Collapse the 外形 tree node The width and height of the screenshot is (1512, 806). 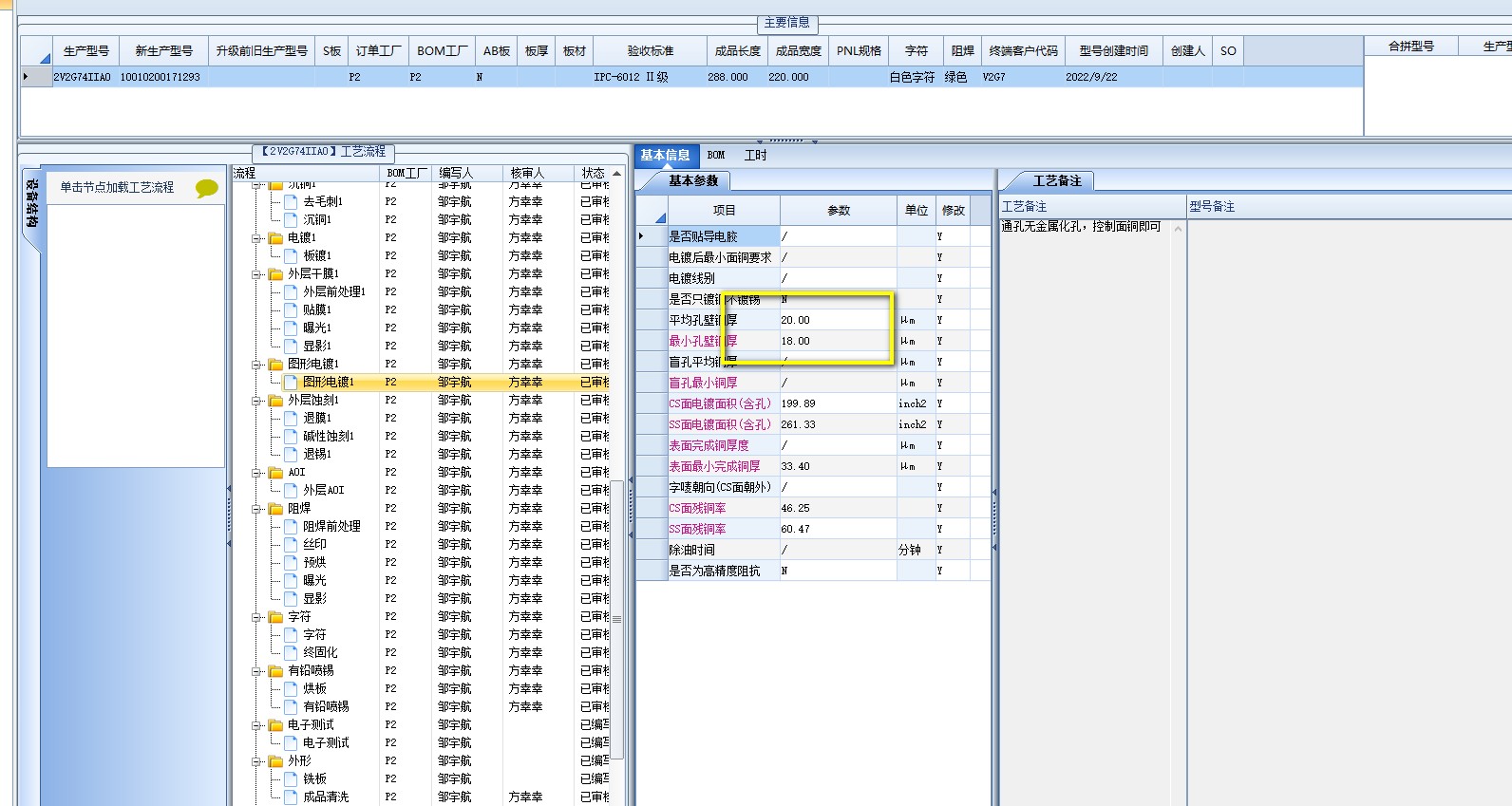point(256,761)
